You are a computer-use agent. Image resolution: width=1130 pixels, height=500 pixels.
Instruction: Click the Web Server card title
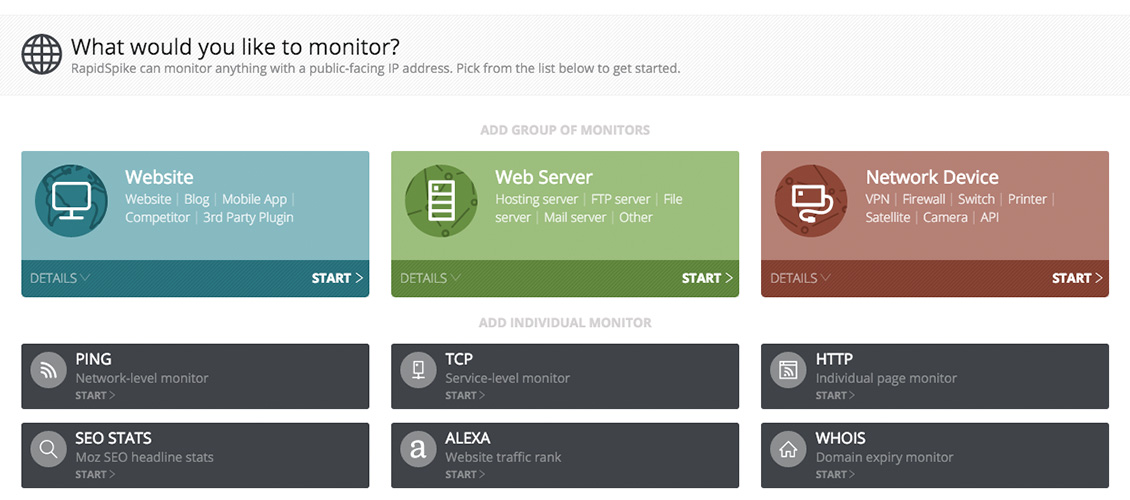tap(544, 177)
